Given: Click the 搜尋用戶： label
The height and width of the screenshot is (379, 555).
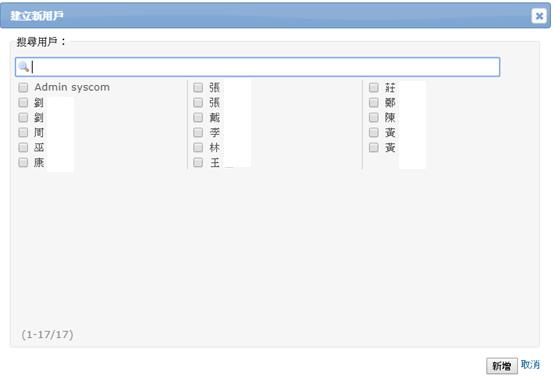Looking at the screenshot, I should tap(41, 42).
